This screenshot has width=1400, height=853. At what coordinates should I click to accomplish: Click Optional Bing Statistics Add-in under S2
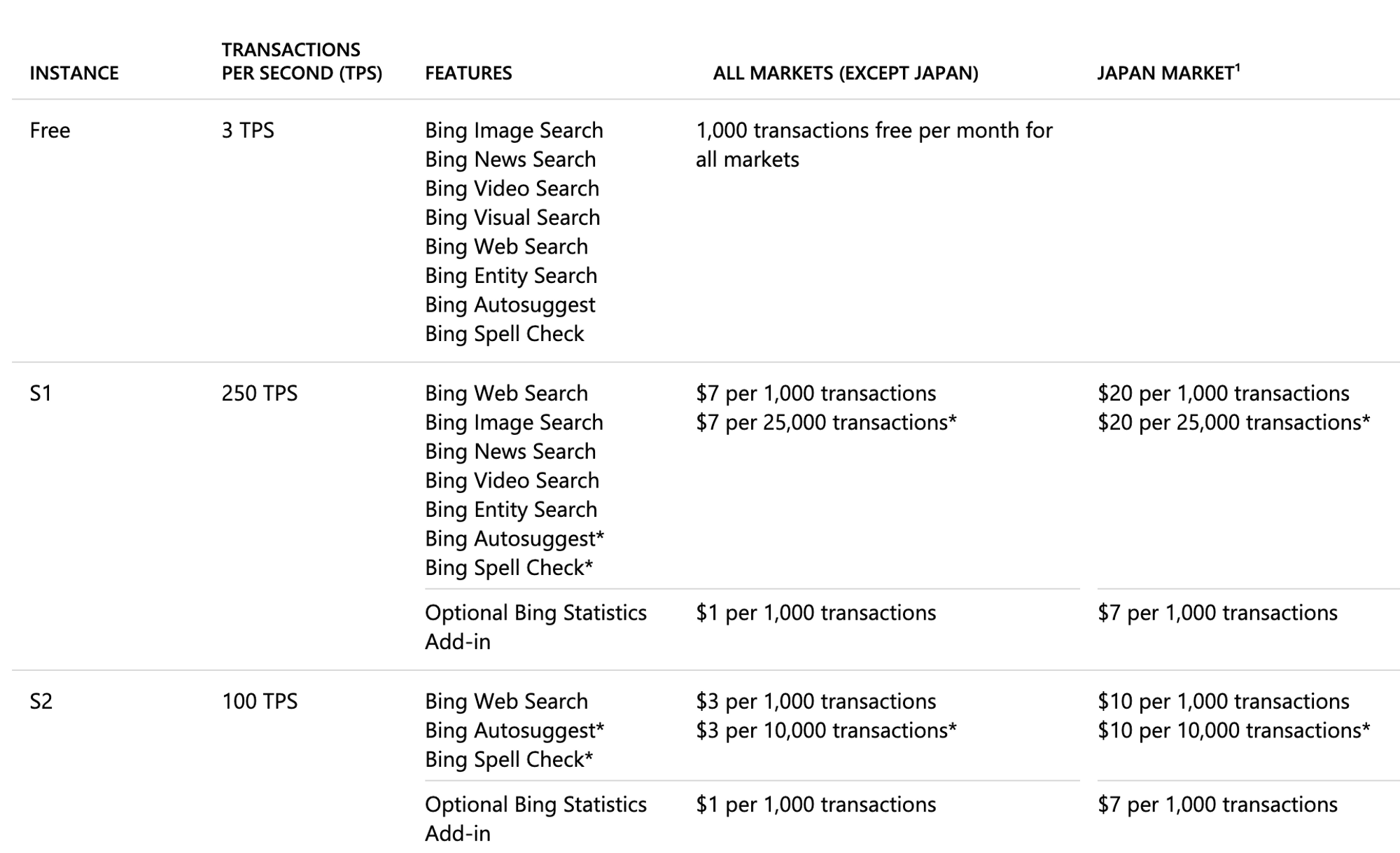535,818
